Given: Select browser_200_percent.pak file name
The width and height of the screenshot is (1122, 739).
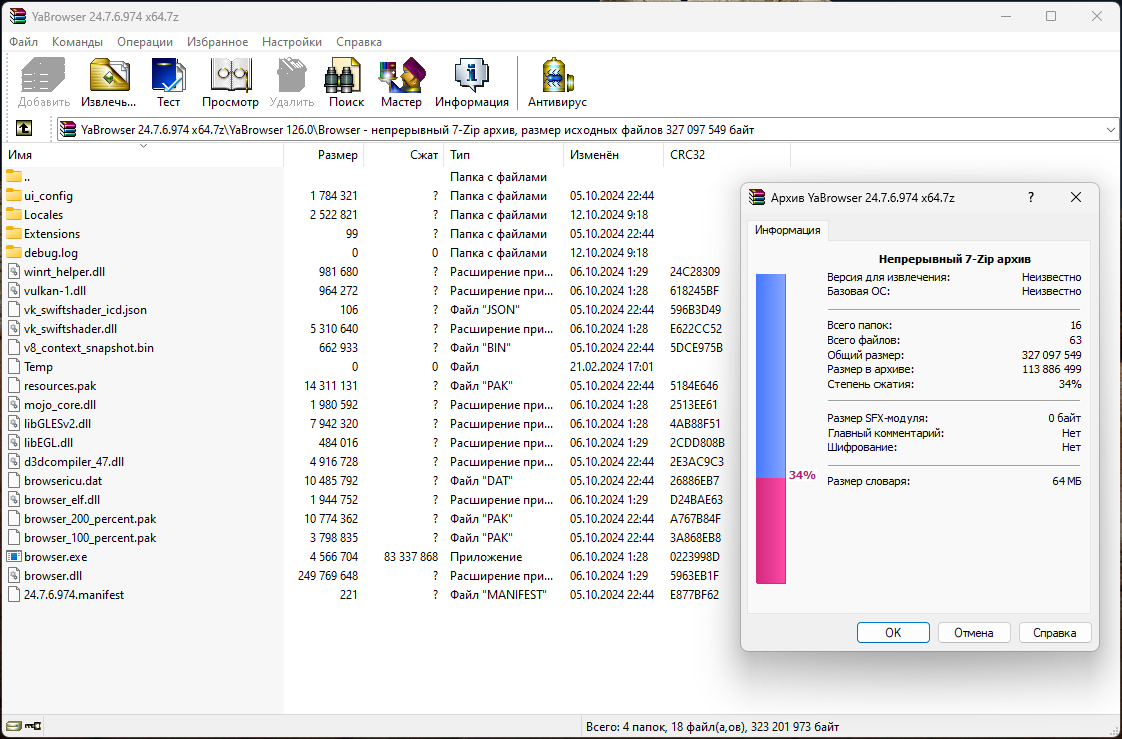Looking at the screenshot, I should pyautogui.click(x=90, y=519).
